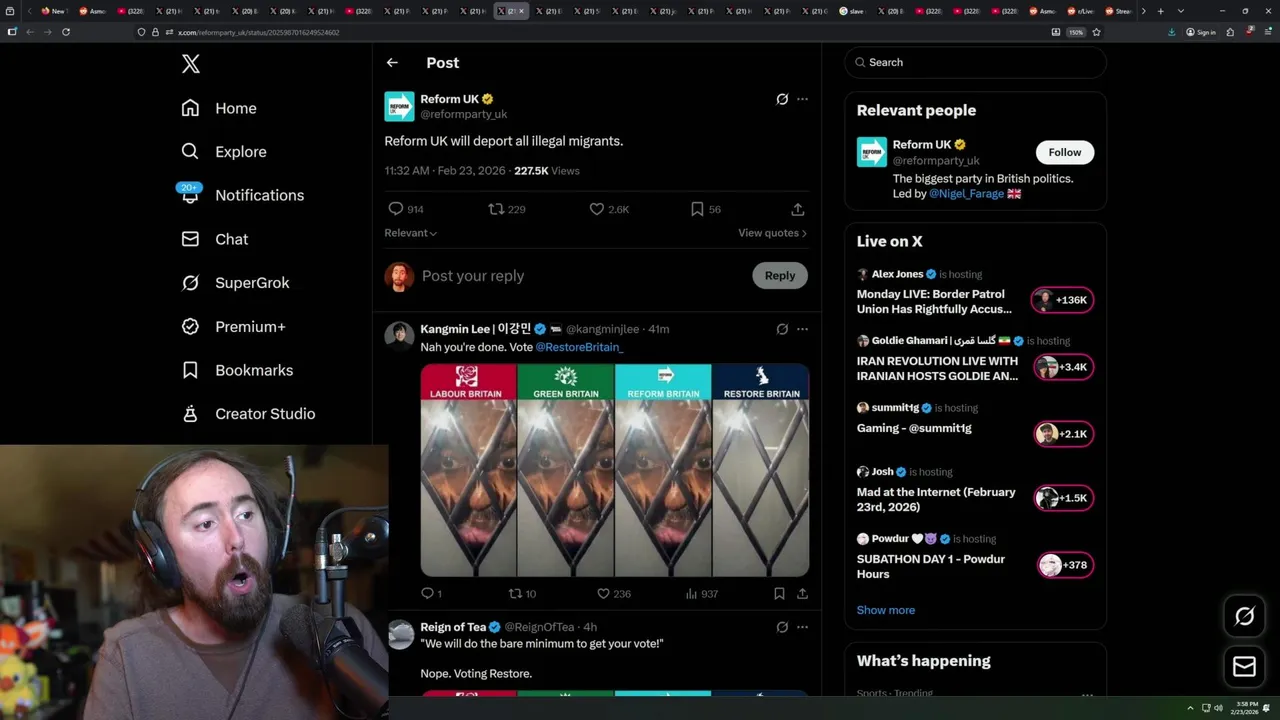
Task: Share Kangmin Lee's reply
Action: 802,593
